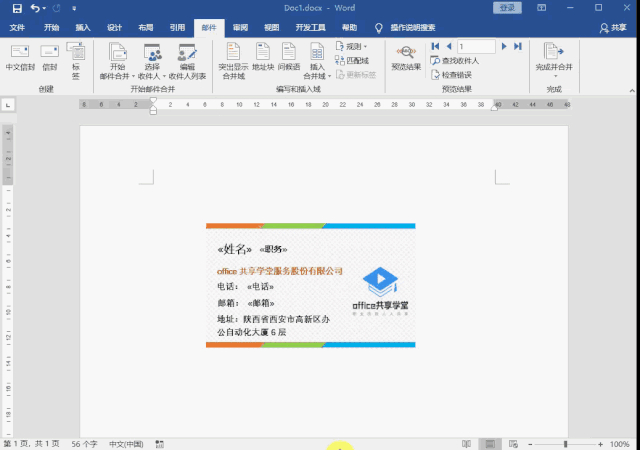This screenshot has height=450, width=640.
Task: Switch to the 开发工具 tab
Action: (310, 28)
